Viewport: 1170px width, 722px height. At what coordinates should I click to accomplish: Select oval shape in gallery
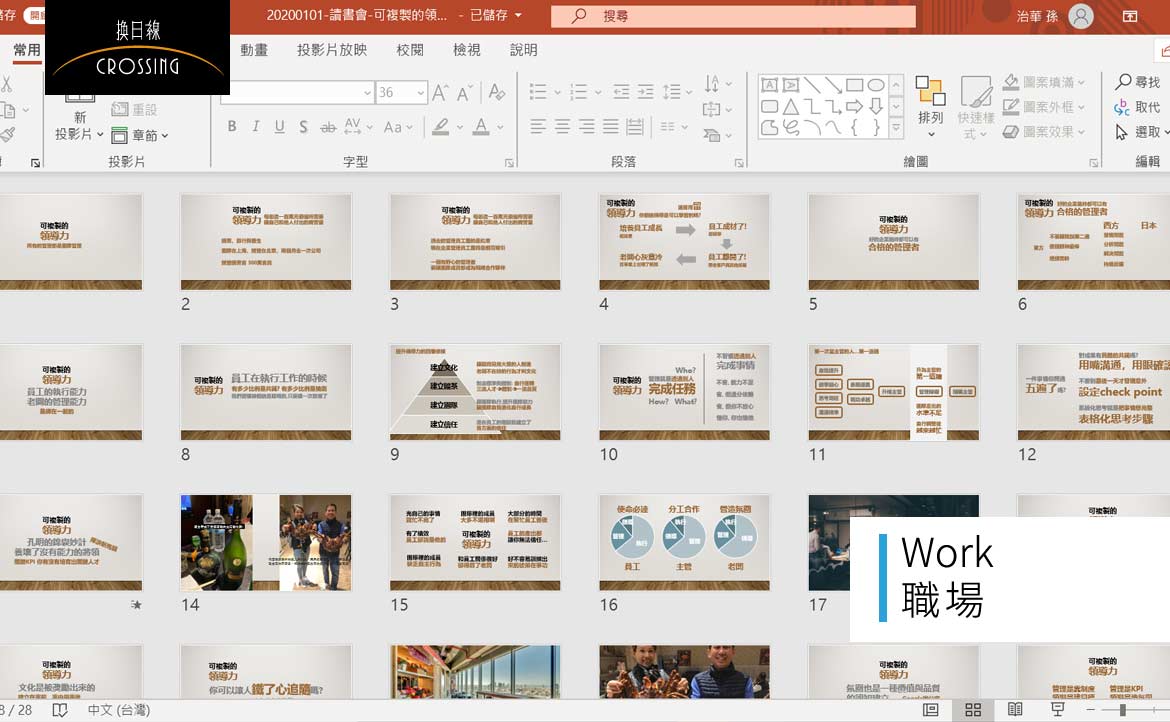click(x=876, y=84)
